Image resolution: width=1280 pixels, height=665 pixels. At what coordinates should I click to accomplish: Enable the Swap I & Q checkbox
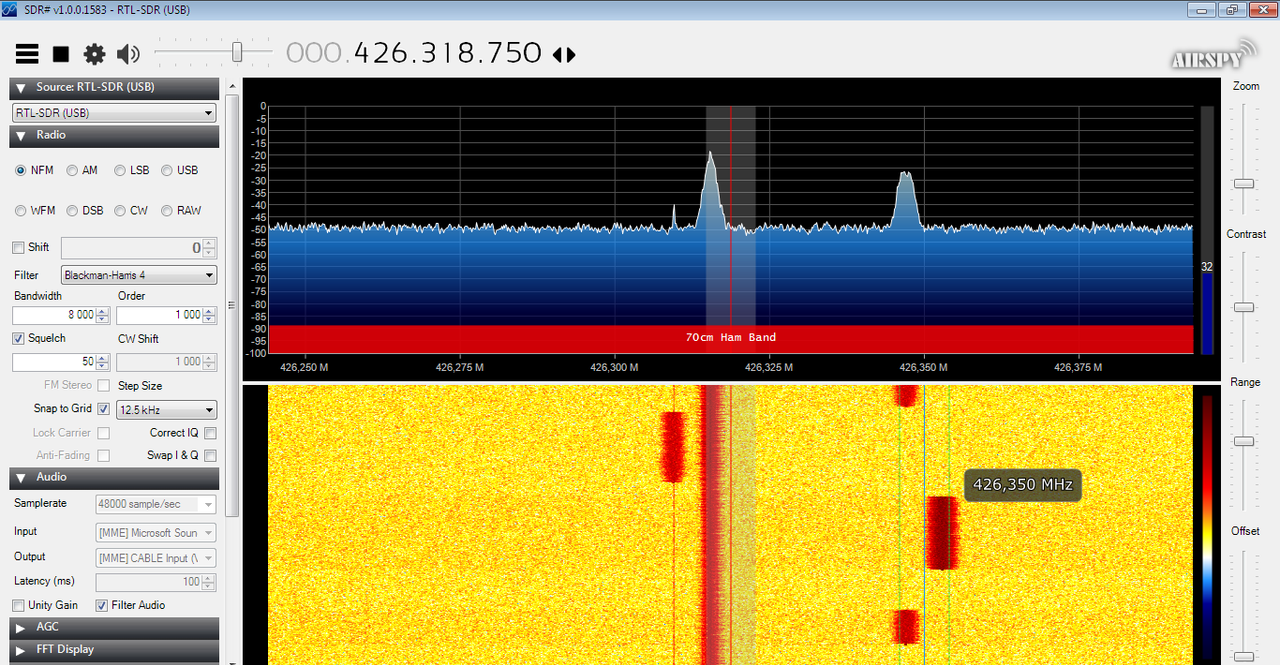click(x=210, y=456)
